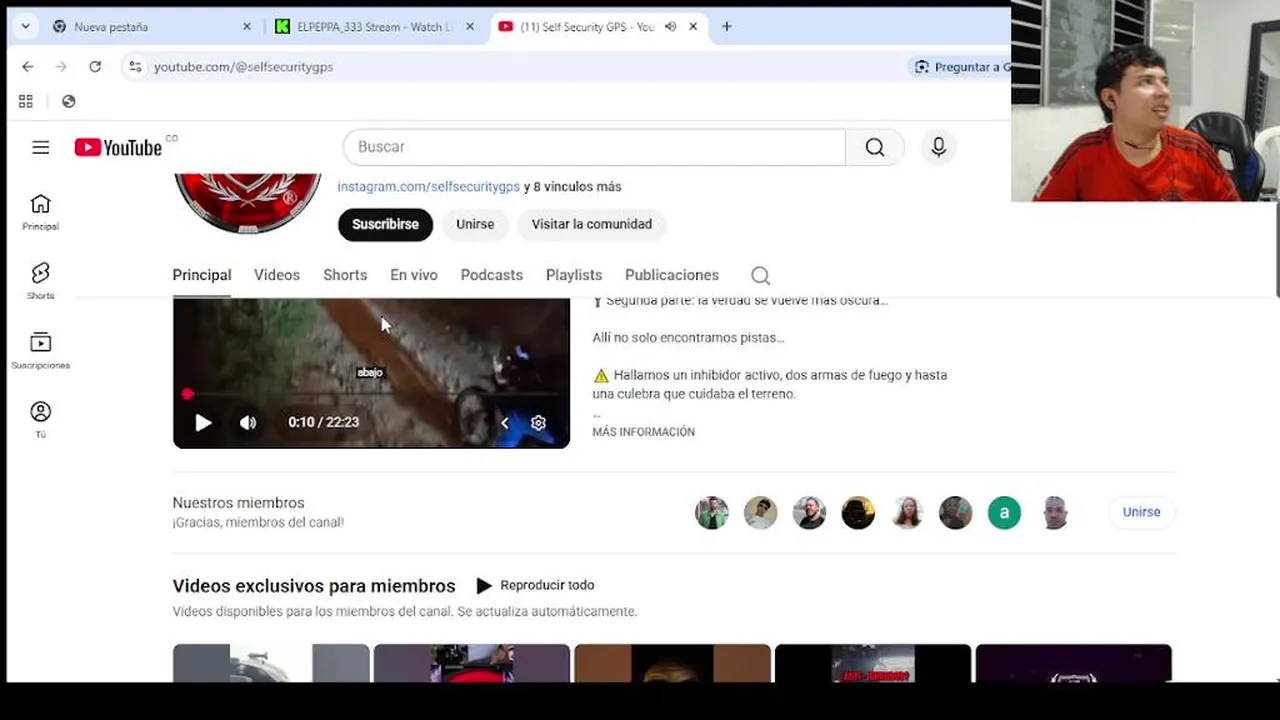Screen dimensions: 1280x720
Task: Click the Buscar search field
Action: (x=594, y=147)
